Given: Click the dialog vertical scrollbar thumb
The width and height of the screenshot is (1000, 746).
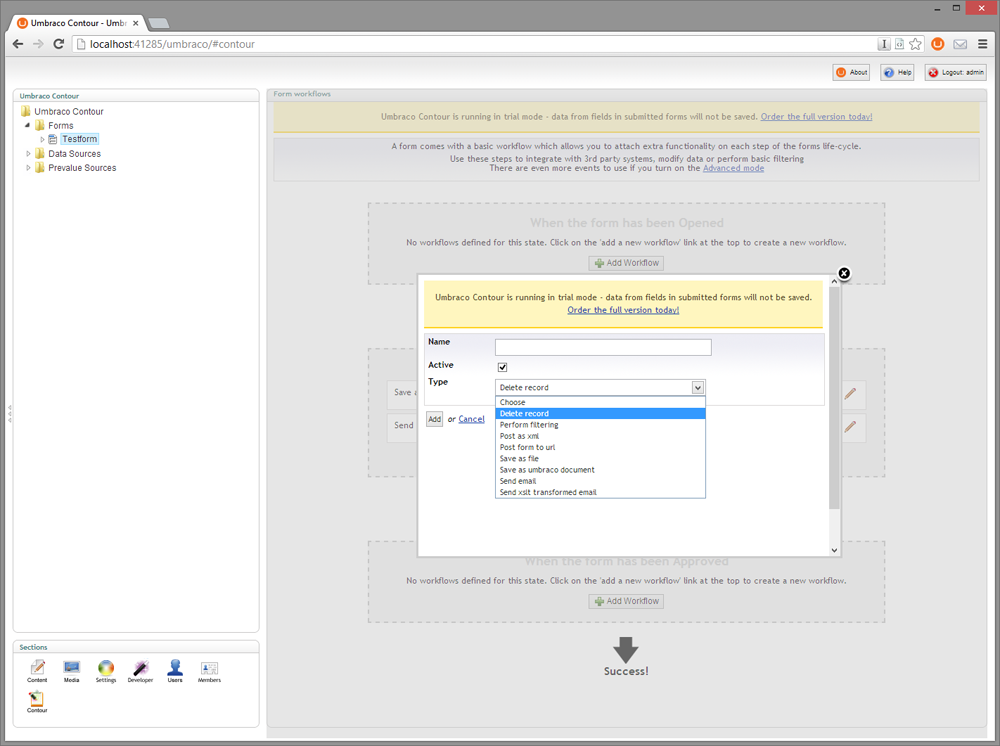Looking at the screenshot, I should coord(834,397).
